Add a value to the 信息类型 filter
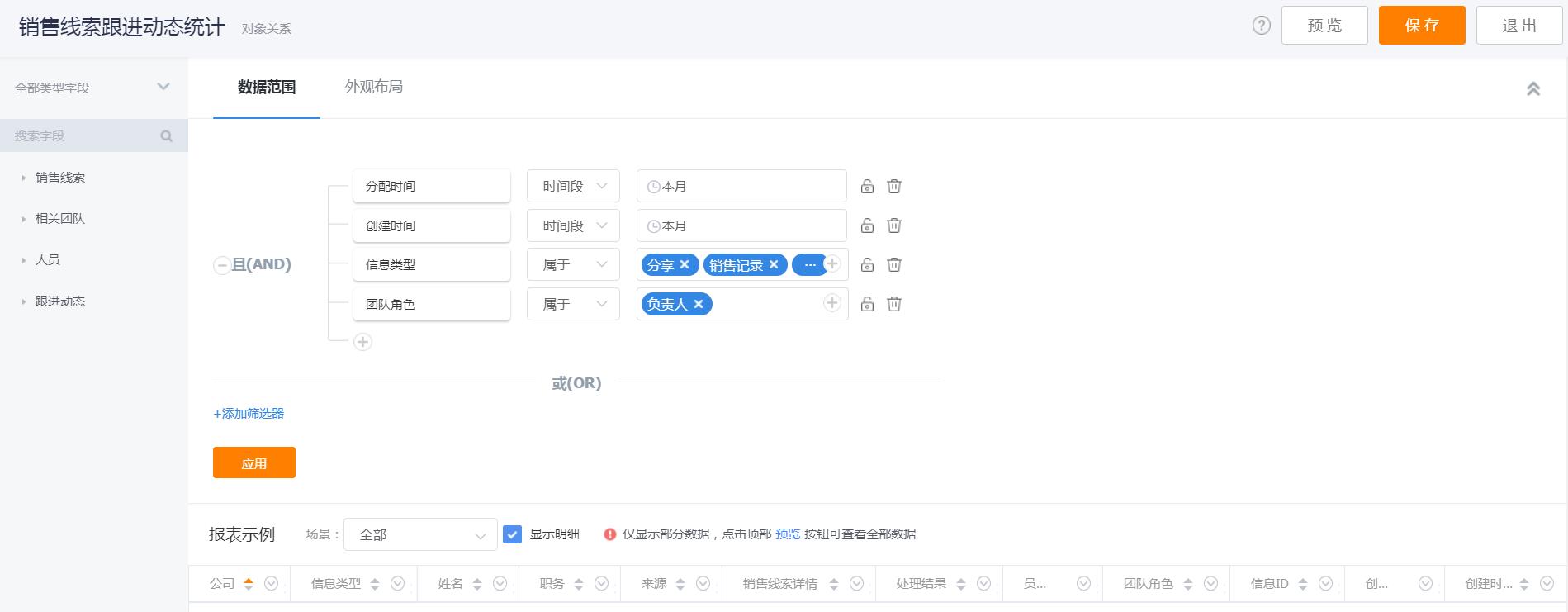 832,264
